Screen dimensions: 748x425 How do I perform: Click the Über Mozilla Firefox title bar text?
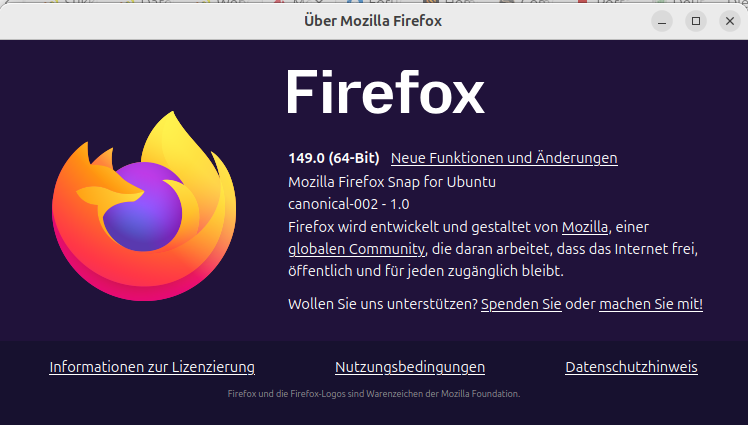click(373, 20)
